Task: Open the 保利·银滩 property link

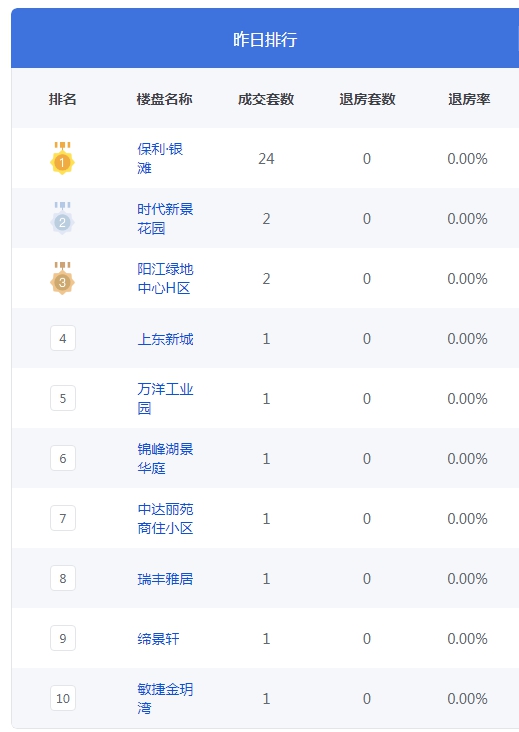Action: 160,158
